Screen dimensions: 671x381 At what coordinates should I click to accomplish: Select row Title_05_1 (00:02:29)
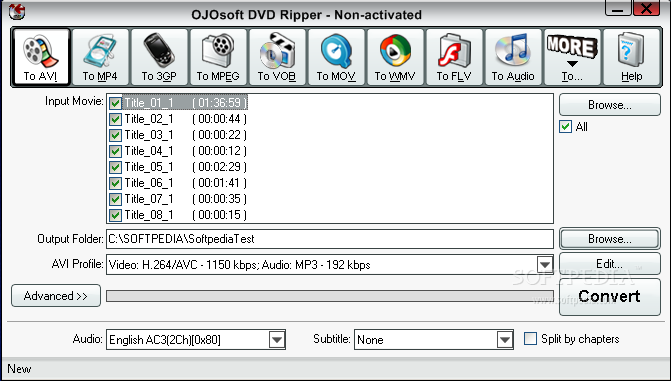[x=185, y=167]
